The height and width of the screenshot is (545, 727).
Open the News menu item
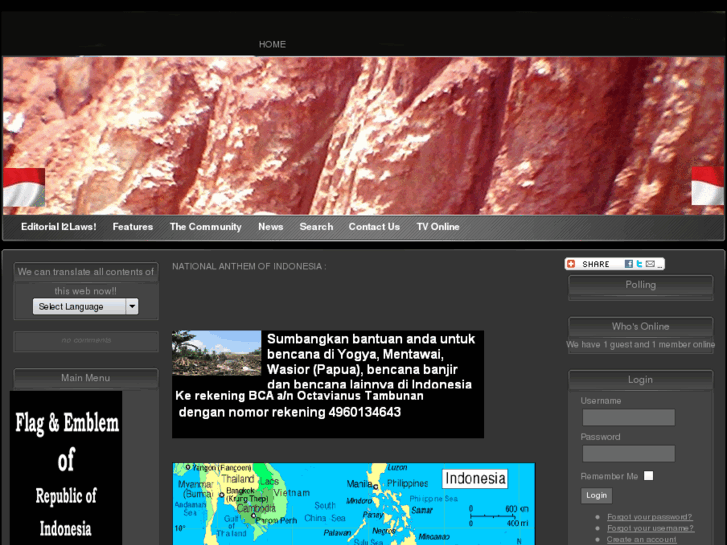coord(270,227)
